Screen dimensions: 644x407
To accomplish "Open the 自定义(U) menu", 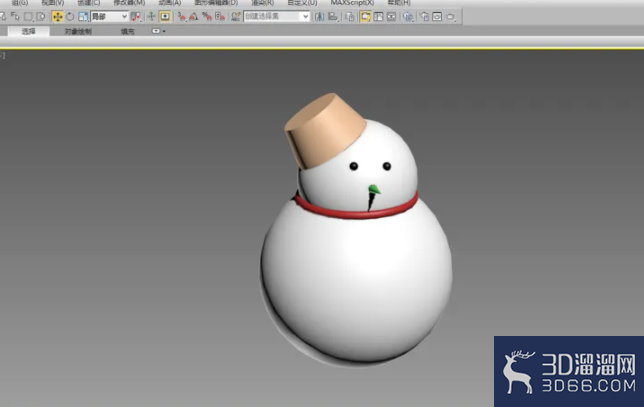I will tap(302, 2).
